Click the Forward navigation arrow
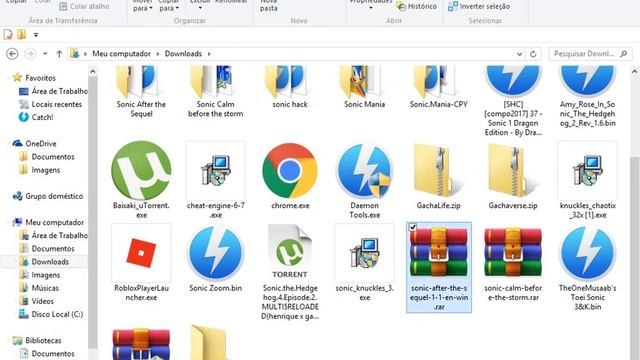 pos(30,53)
